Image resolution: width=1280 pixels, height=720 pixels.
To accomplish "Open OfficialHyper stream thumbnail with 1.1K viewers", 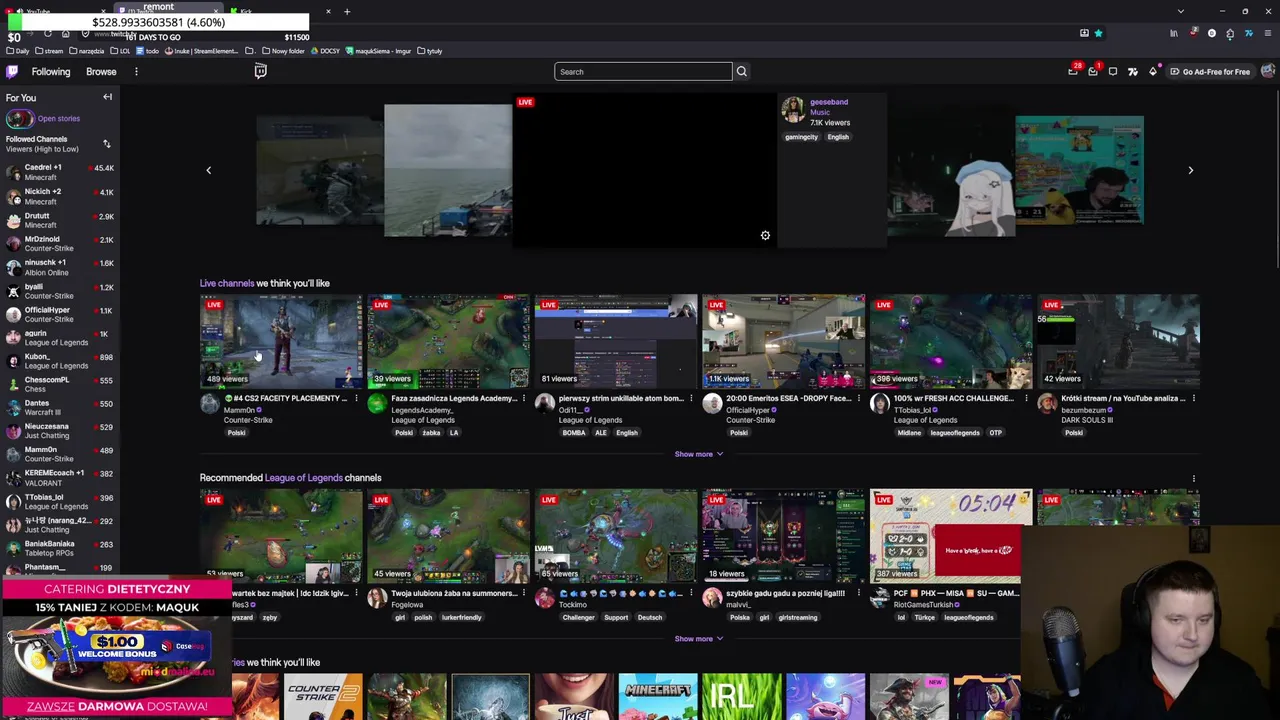I will (783, 340).
